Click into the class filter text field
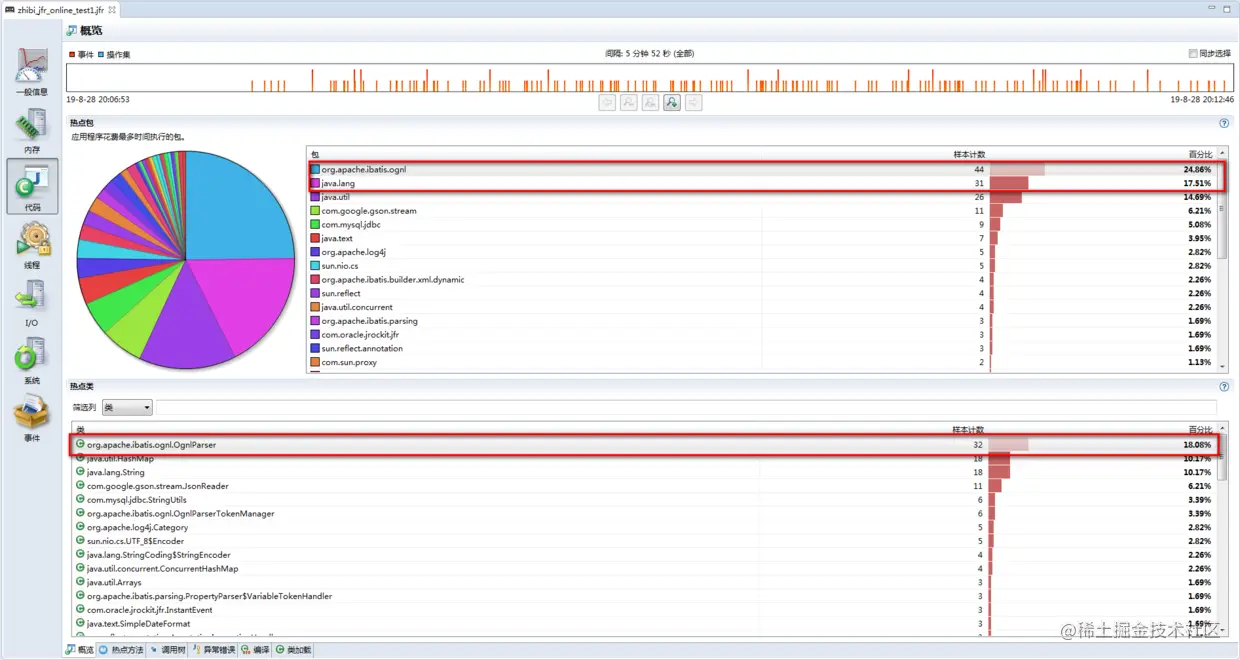The image size is (1240, 660). click(x=686, y=407)
